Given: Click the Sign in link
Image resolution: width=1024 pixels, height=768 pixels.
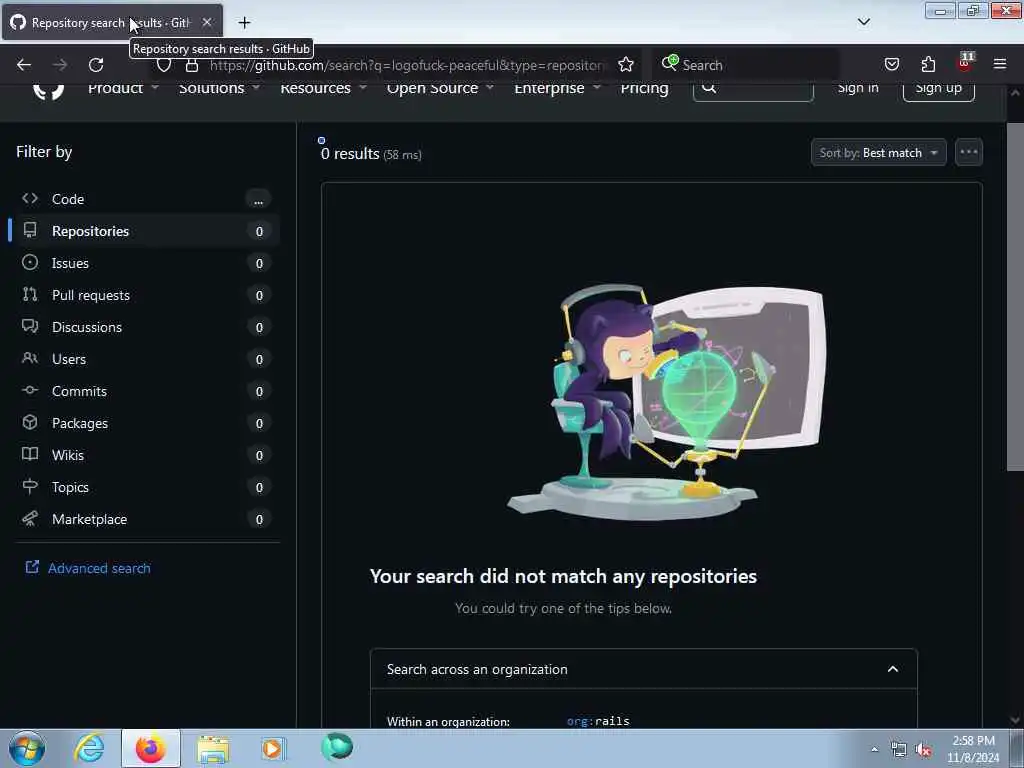Looking at the screenshot, I should click(858, 89).
